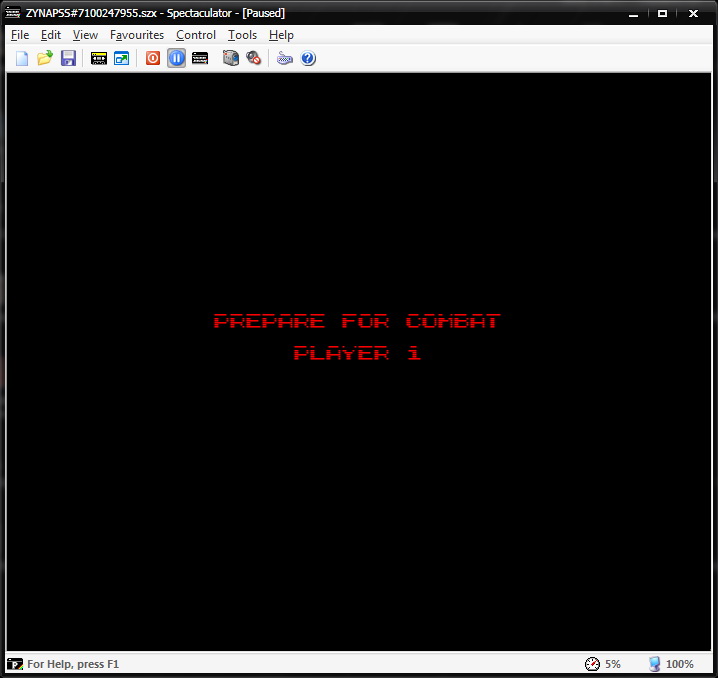This screenshot has height=678, width=718.
Task: Open the Control menu
Action: click(196, 35)
